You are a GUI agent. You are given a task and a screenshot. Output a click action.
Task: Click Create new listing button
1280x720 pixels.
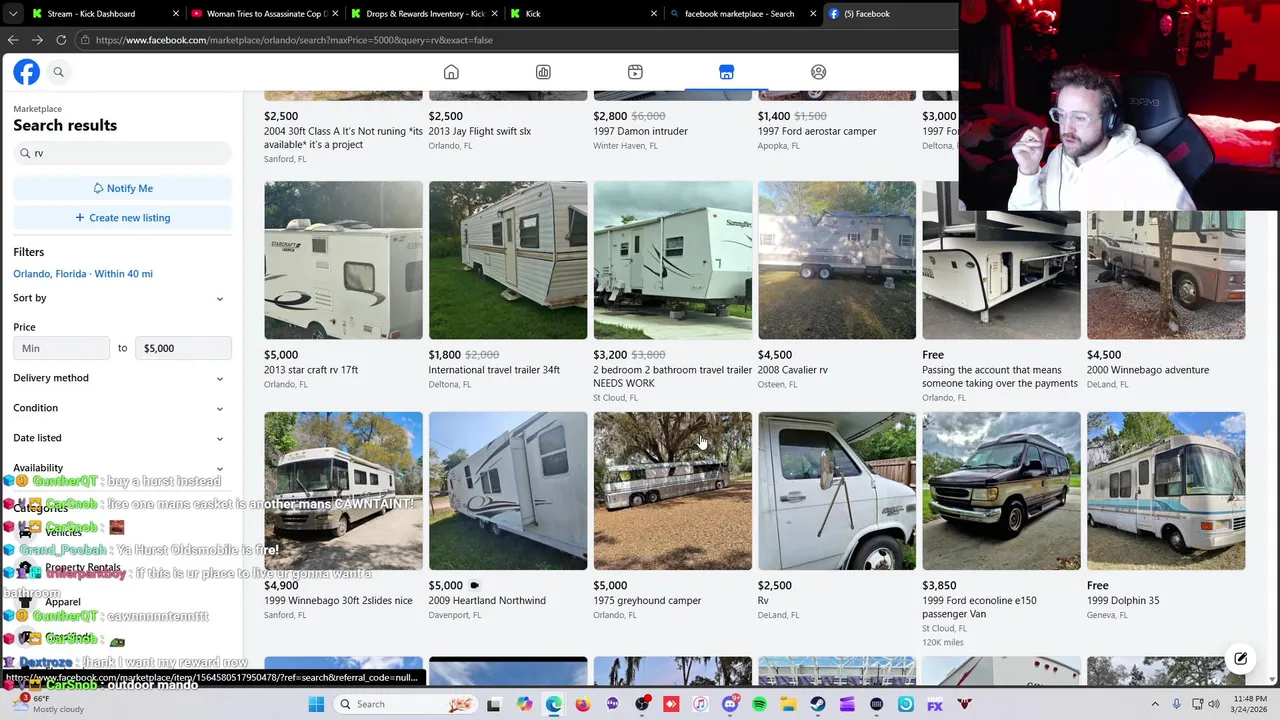122,217
